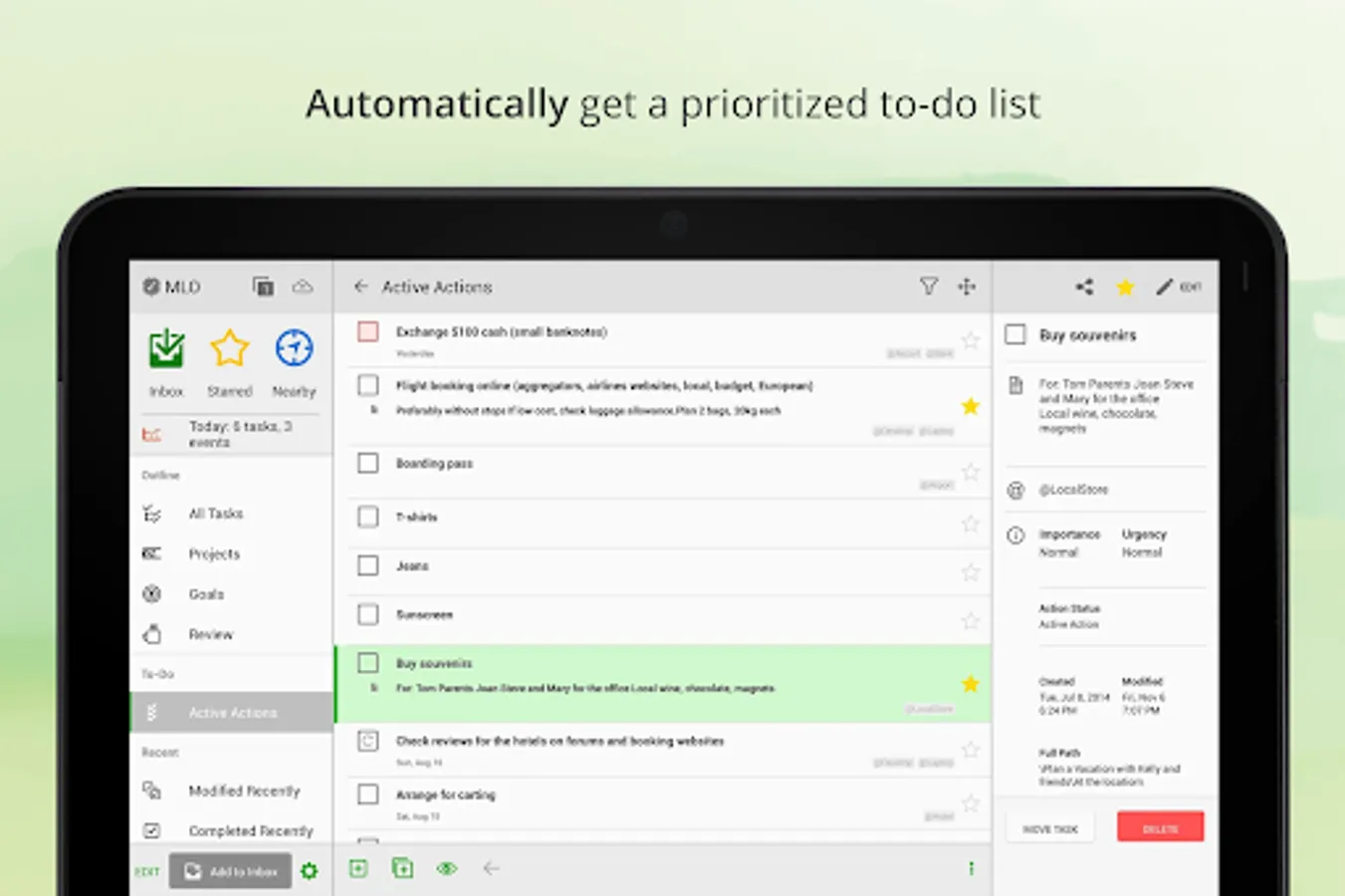Open settings with the green gear icon
Viewport: 1345px width, 896px height.
pyautogui.click(x=310, y=871)
